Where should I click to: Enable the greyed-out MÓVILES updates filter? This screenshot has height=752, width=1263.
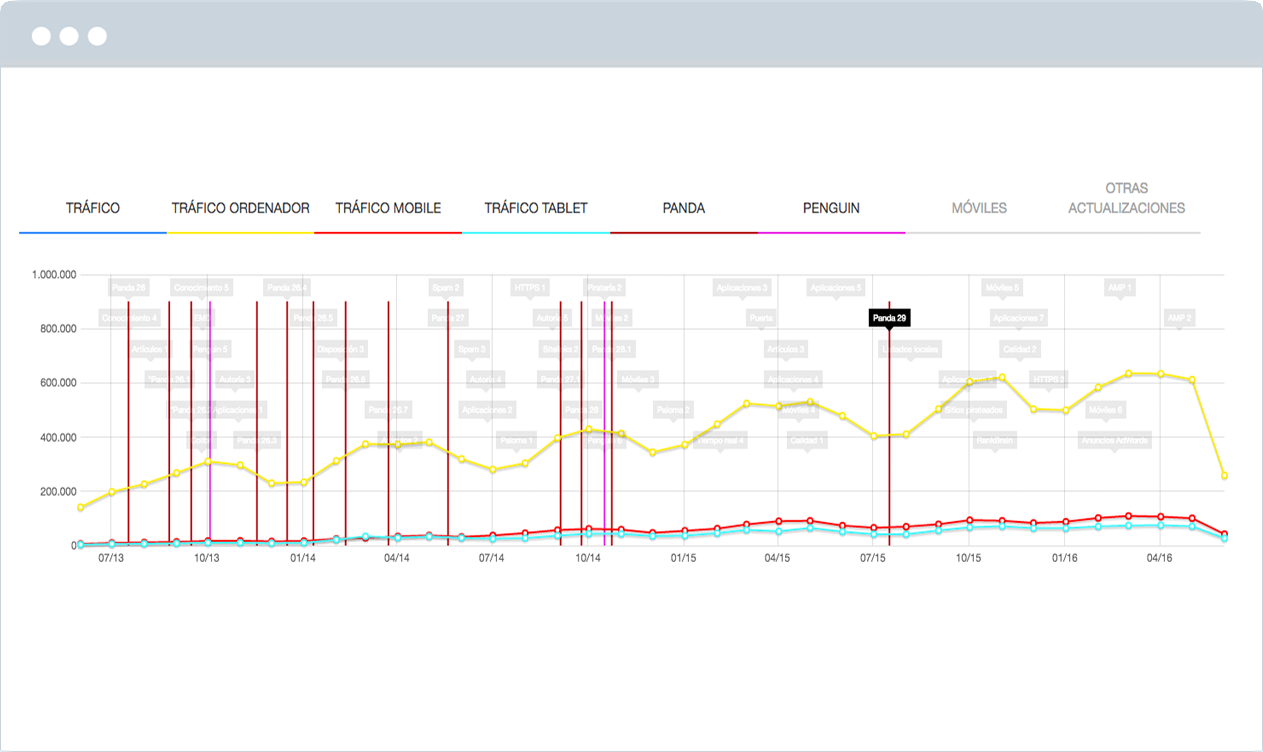[979, 208]
